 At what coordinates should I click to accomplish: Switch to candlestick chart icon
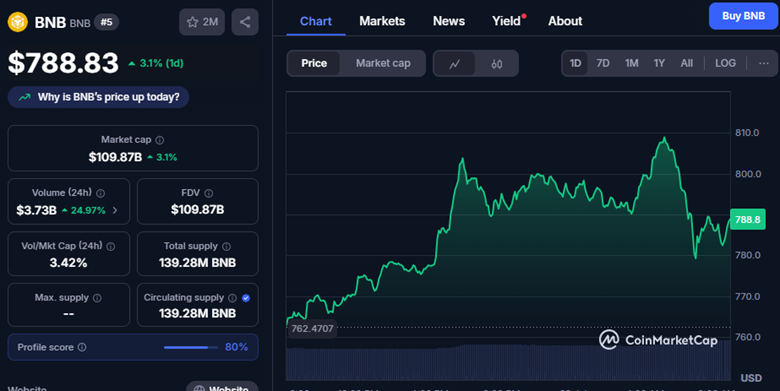point(496,64)
